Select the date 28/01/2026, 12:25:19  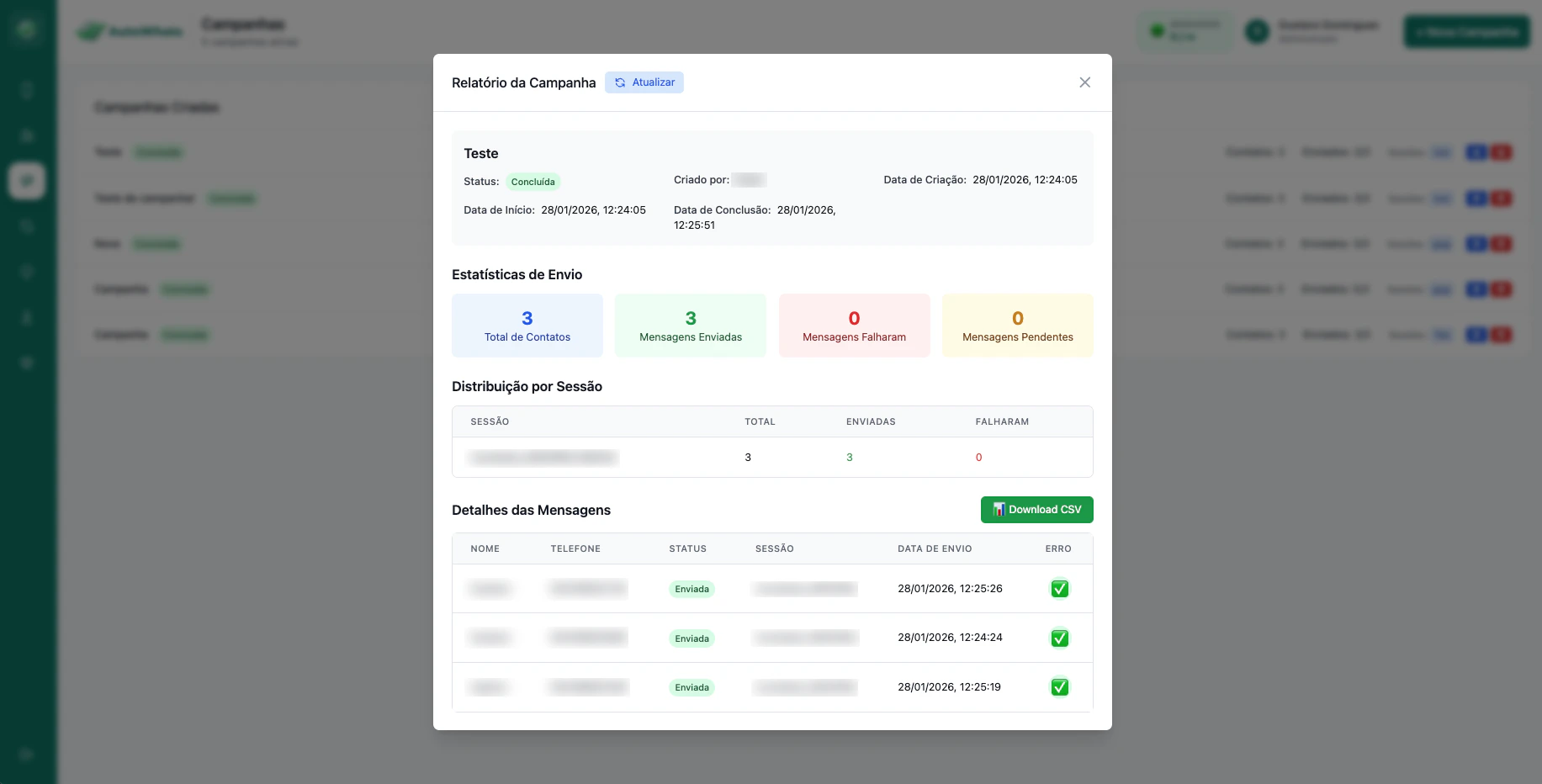point(949,687)
